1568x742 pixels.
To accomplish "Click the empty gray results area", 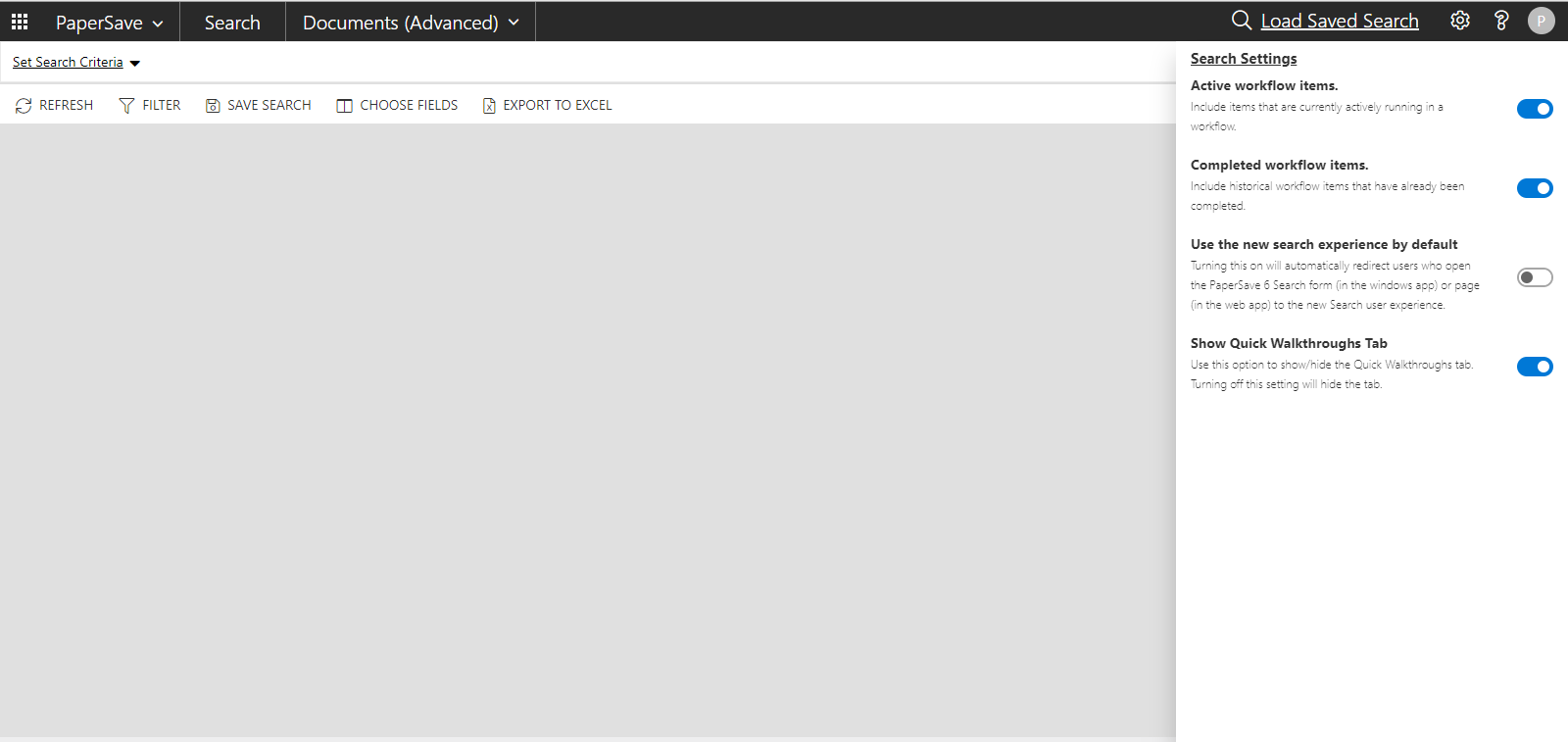I will click(588, 431).
